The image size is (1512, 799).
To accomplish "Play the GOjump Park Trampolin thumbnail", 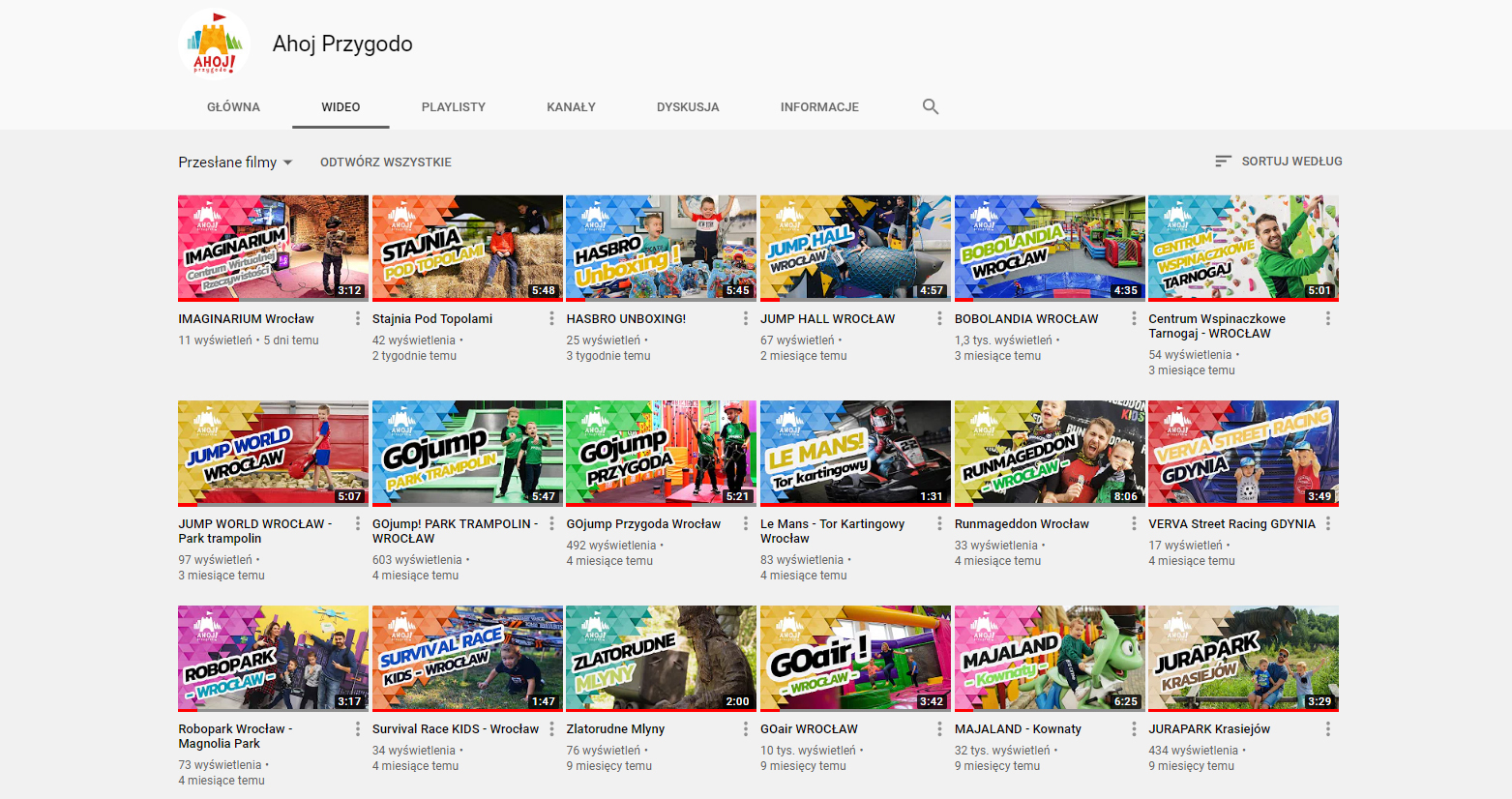I will (x=467, y=453).
